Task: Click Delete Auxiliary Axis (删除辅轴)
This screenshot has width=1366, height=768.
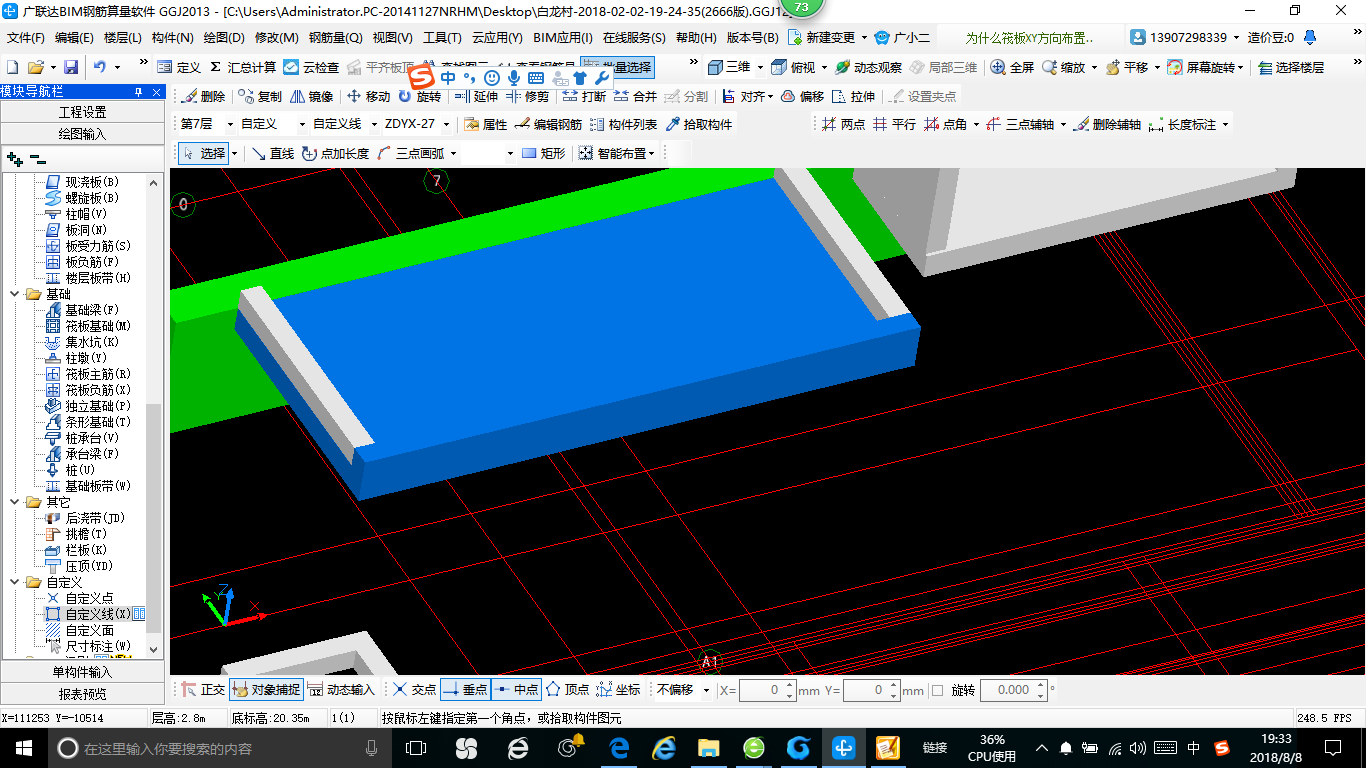Action: [1107, 125]
